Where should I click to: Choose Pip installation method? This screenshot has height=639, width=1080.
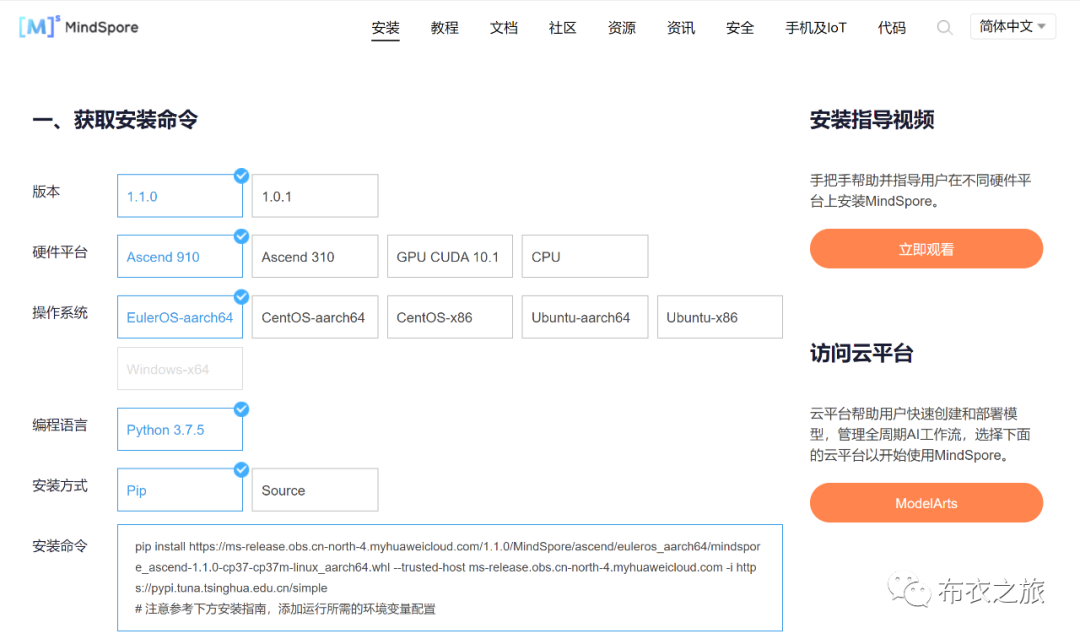[x=180, y=490]
